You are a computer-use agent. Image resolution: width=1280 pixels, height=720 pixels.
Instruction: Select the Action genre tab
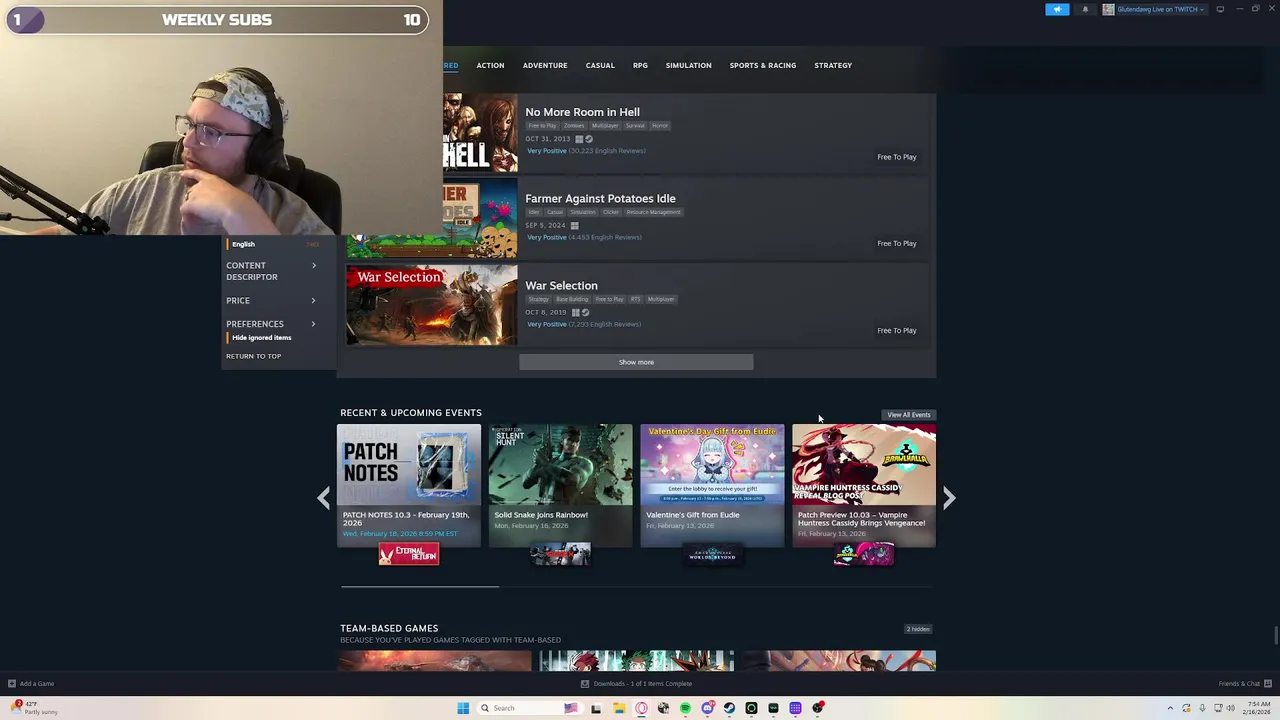[x=490, y=65]
